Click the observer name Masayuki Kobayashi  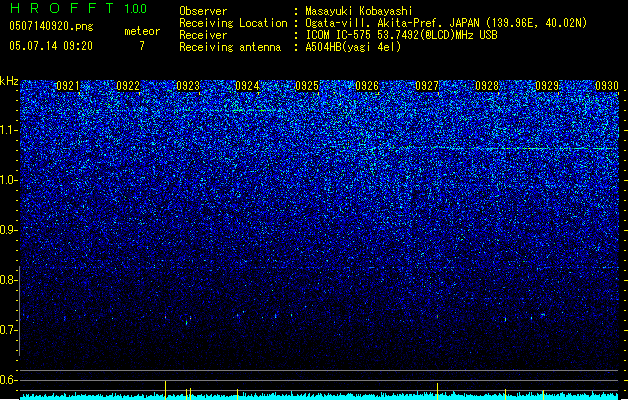pyautogui.click(x=359, y=11)
